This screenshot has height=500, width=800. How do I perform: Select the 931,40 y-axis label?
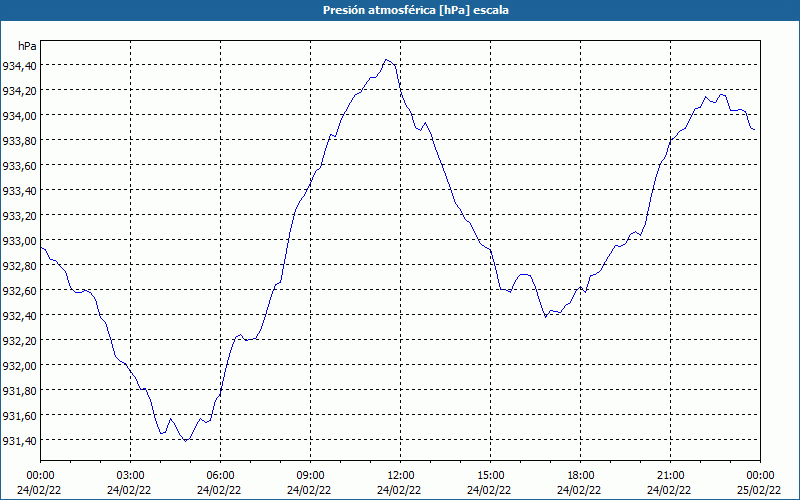19,440
